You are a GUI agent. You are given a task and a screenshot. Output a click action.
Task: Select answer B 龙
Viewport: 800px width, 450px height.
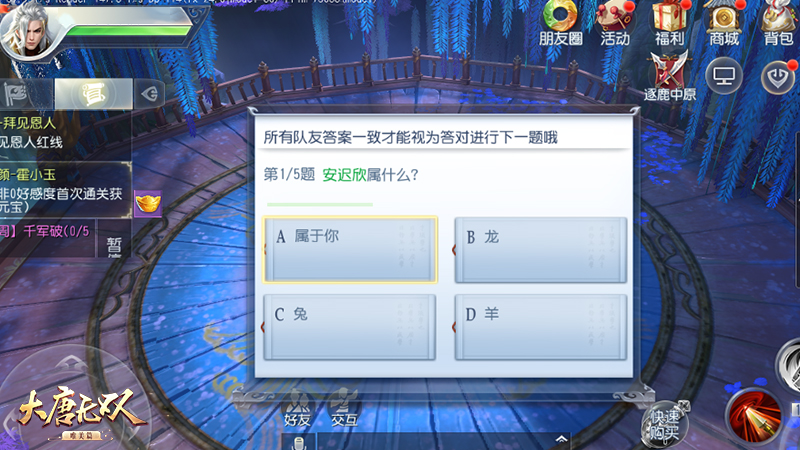[540, 249]
